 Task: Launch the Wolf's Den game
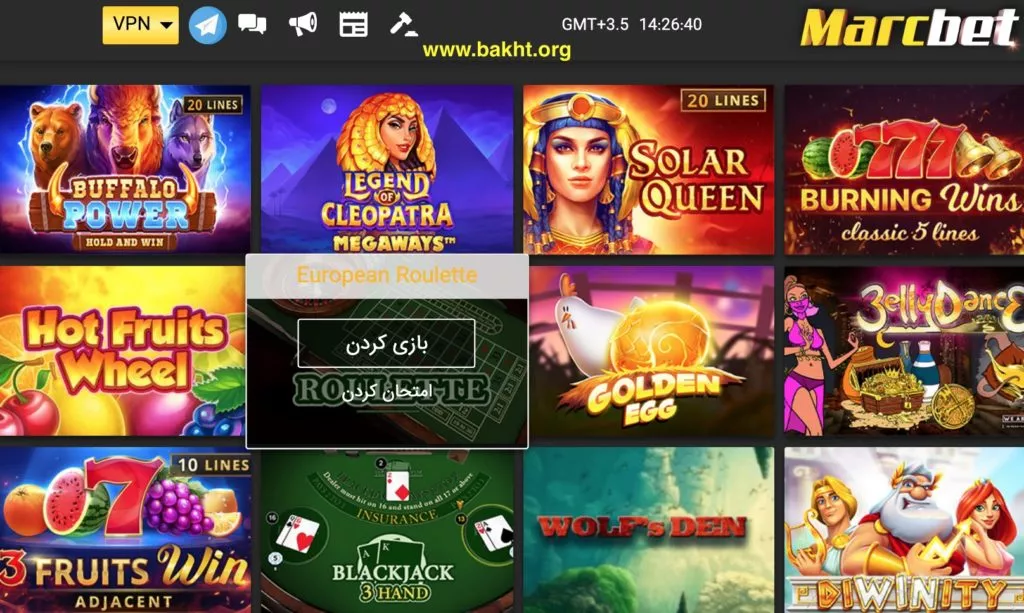pyautogui.click(x=648, y=530)
